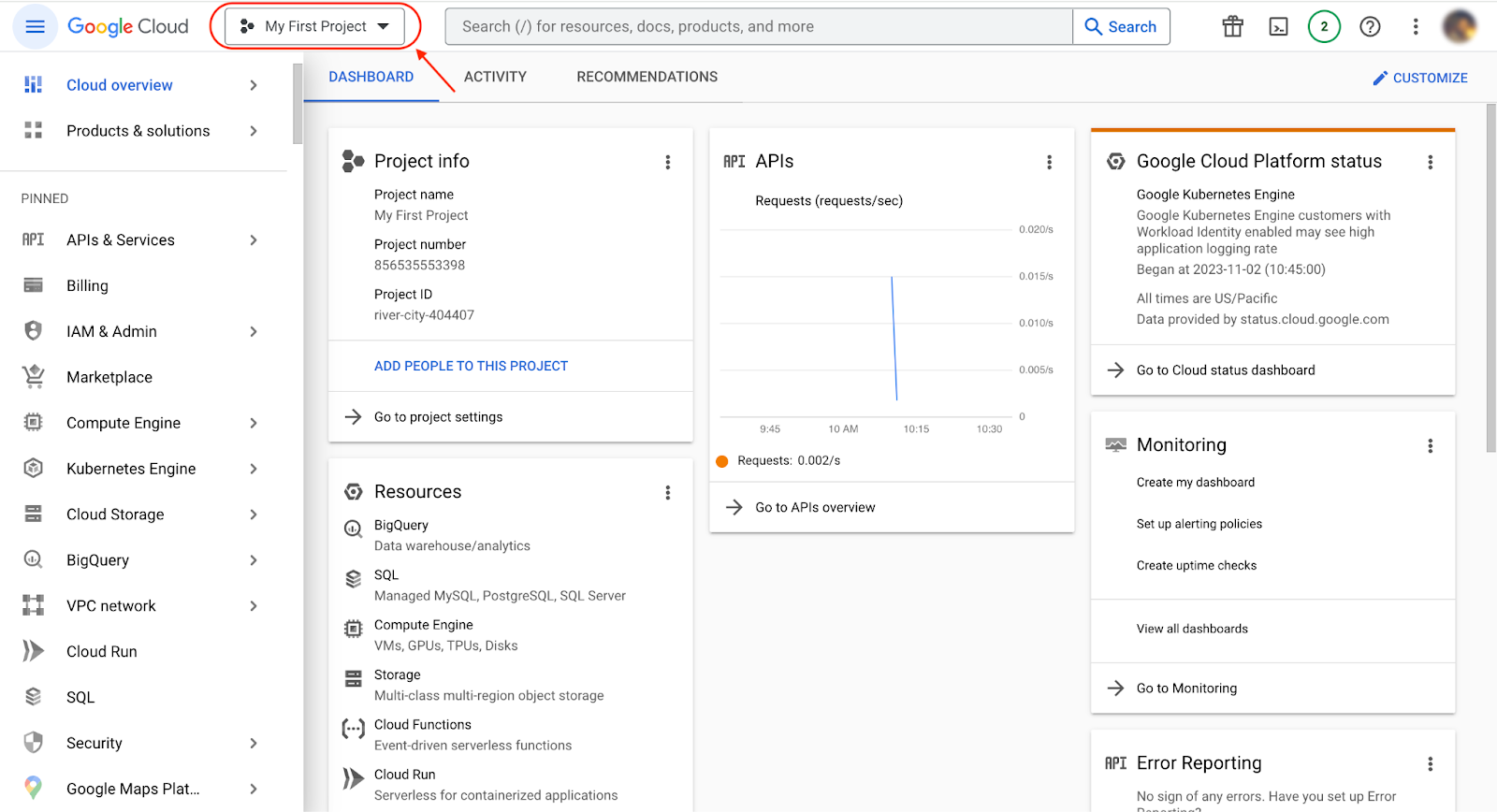
Task: Switch to the Recommendations tab
Action: coord(647,77)
